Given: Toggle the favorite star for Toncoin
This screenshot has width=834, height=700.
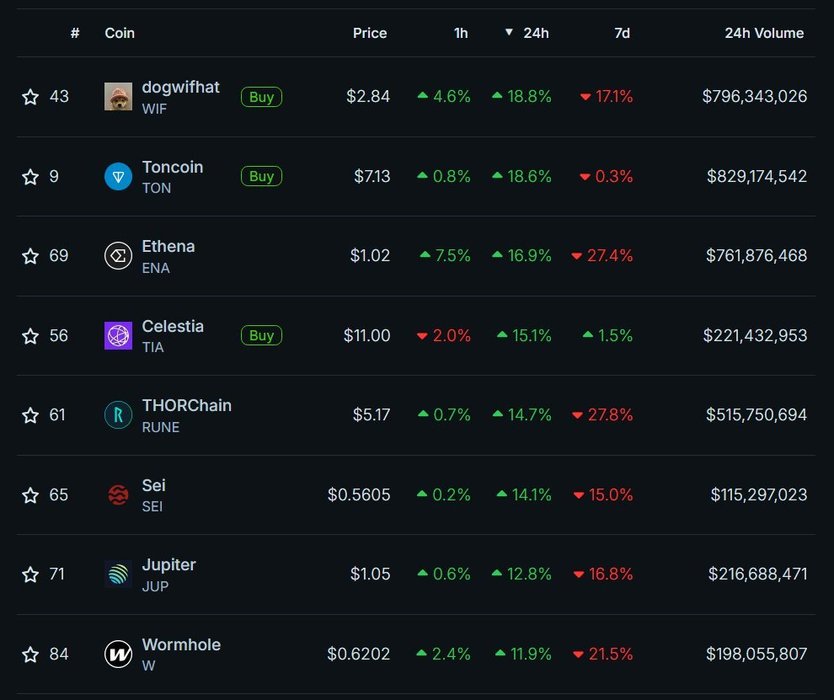Looking at the screenshot, I should coord(30,177).
